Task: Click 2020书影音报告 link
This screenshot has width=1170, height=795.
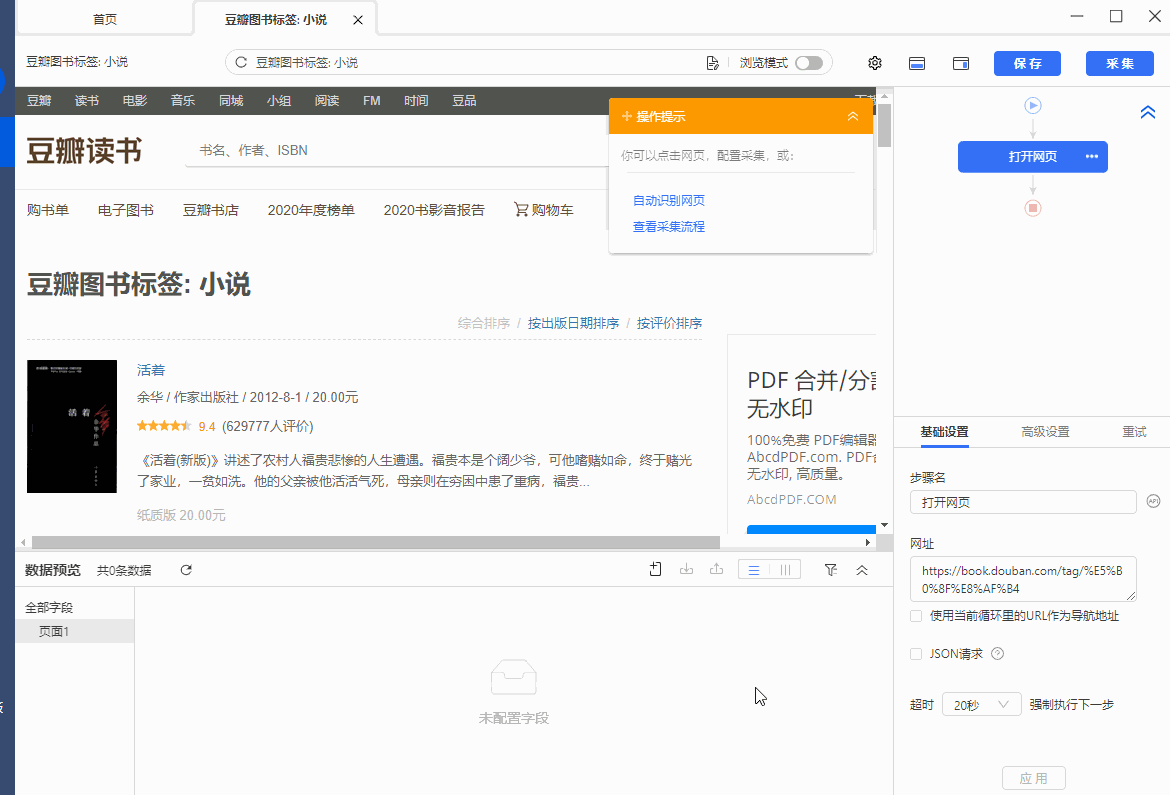Action: pos(434,211)
